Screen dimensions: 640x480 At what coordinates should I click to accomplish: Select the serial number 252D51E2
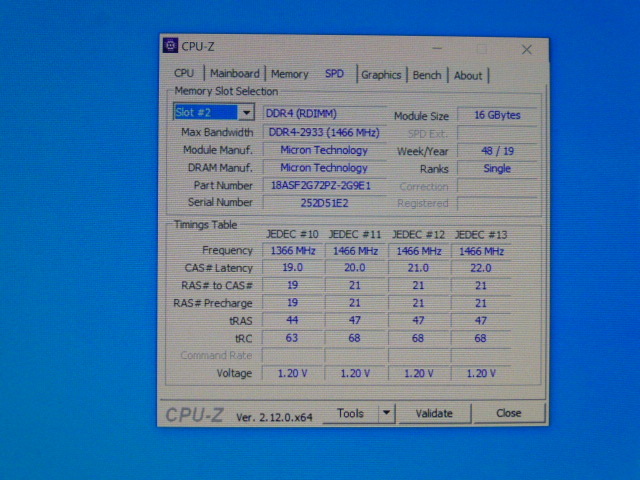click(x=324, y=203)
